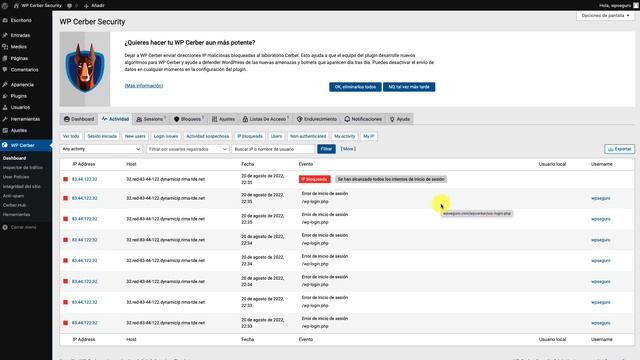Open 'Anti-spam' in the WP Cerber submenu
The width and height of the screenshot is (640, 360).
[x=13, y=196]
